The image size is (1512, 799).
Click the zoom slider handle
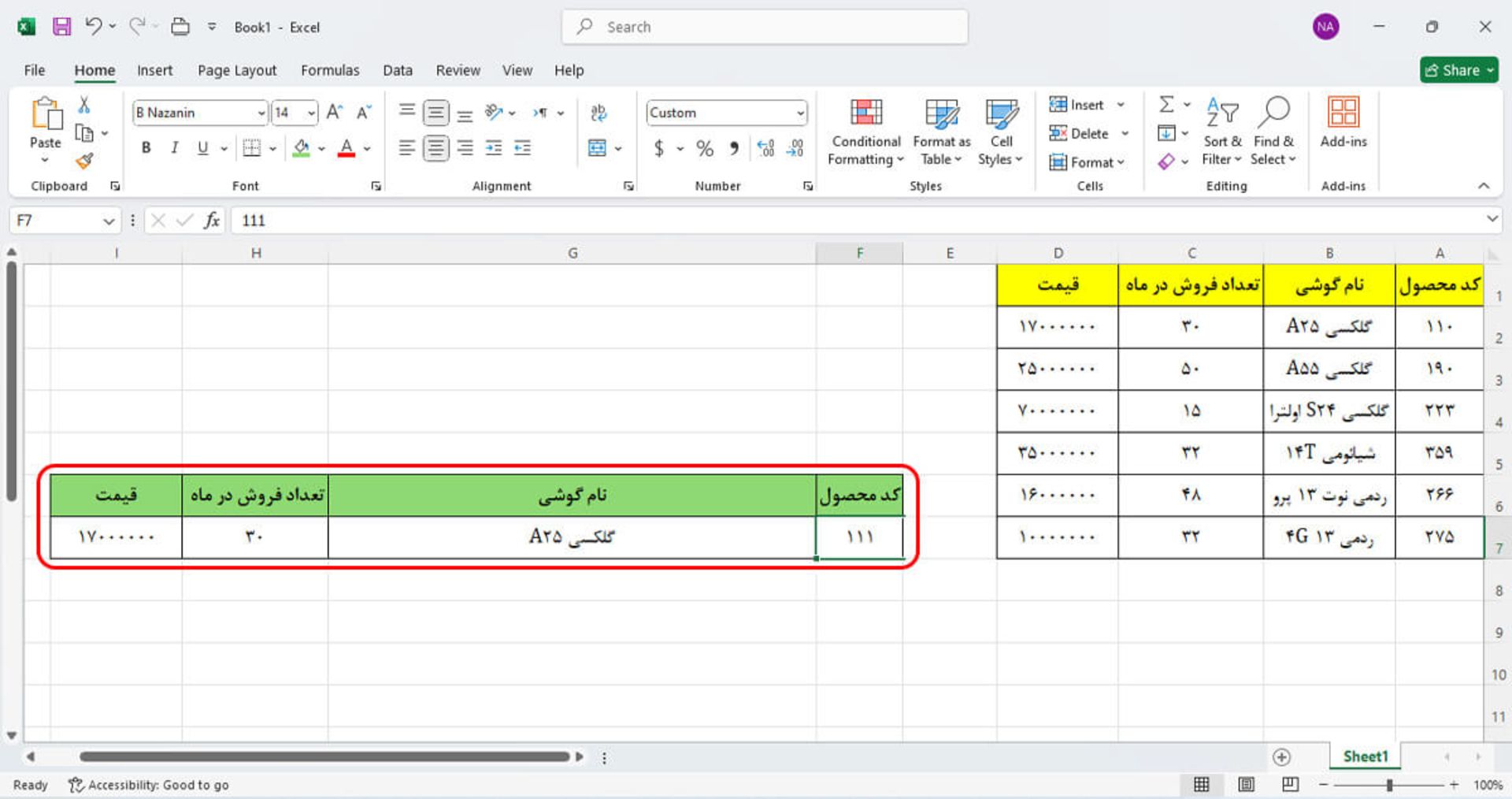click(1390, 785)
